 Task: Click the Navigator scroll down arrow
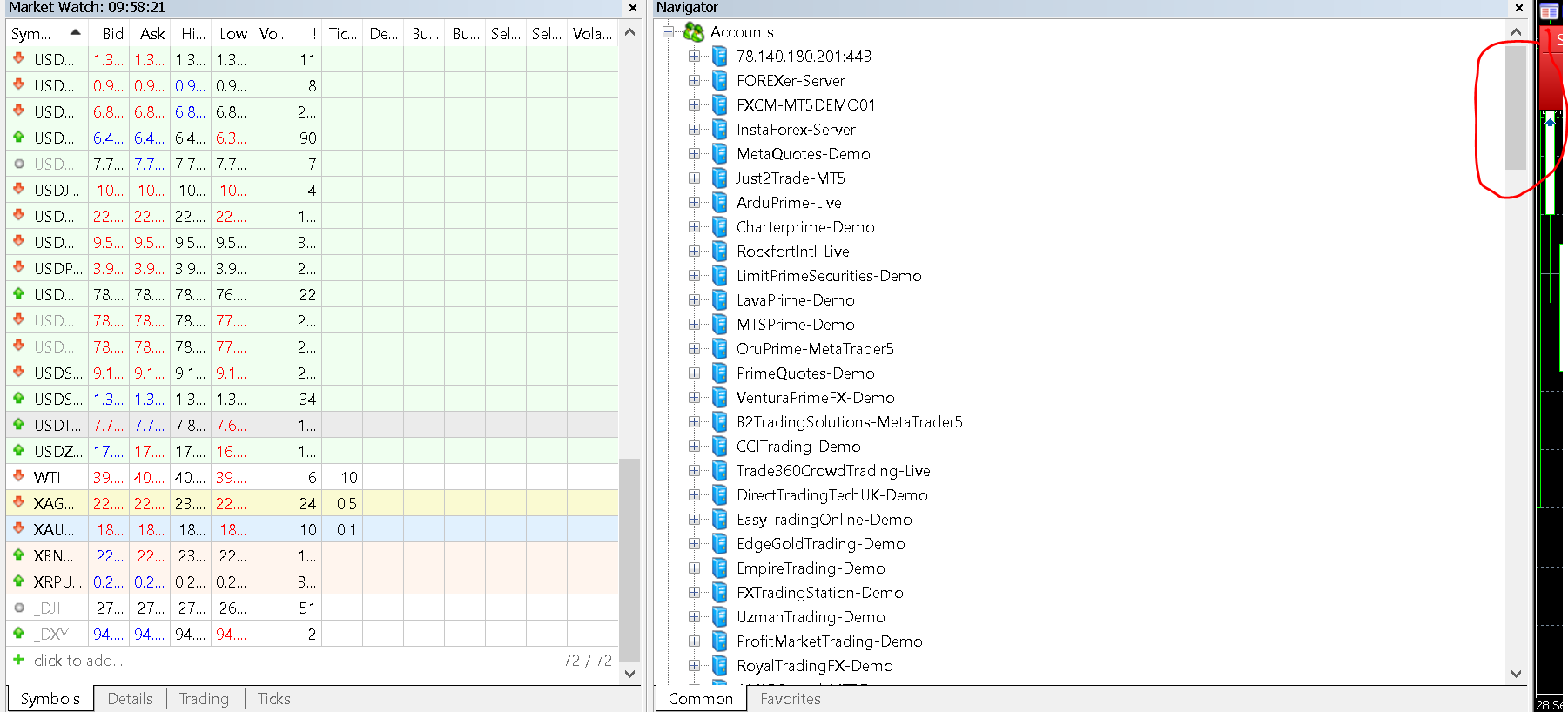tap(1516, 674)
